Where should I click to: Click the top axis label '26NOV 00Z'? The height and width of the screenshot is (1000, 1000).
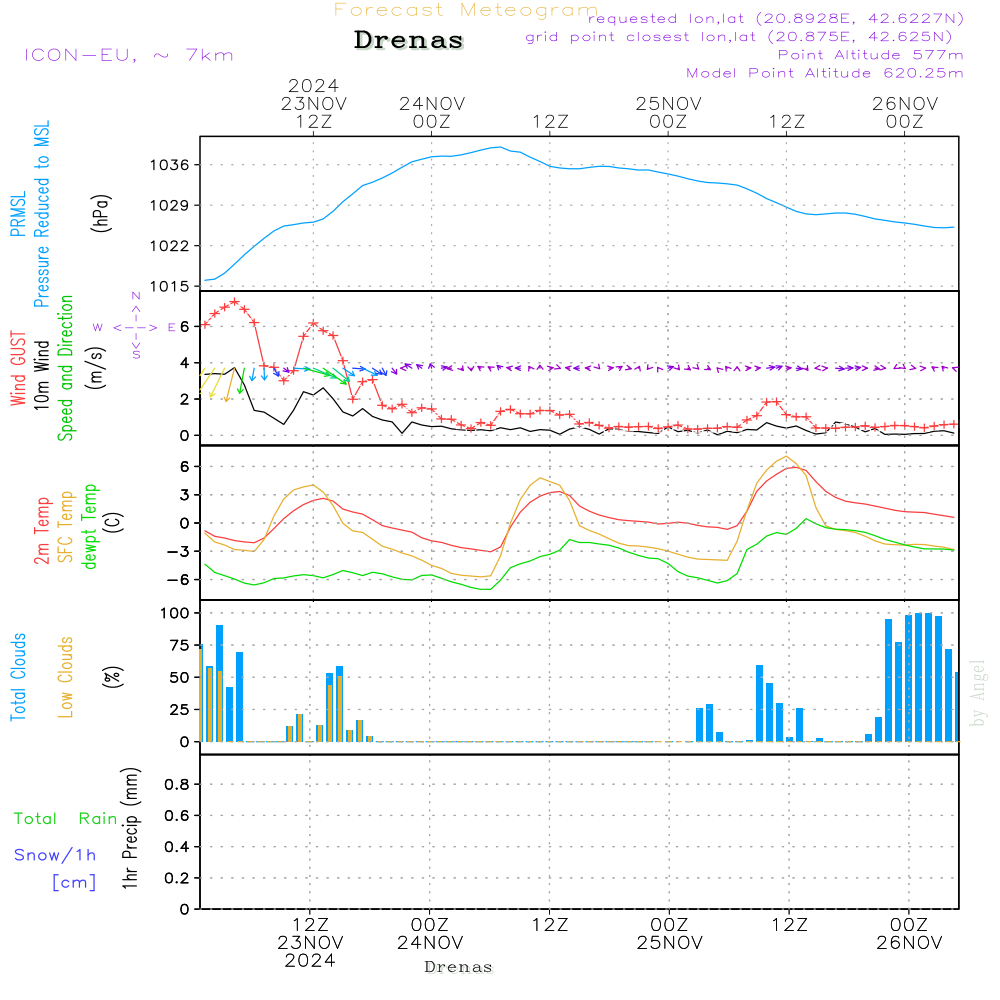click(905, 112)
